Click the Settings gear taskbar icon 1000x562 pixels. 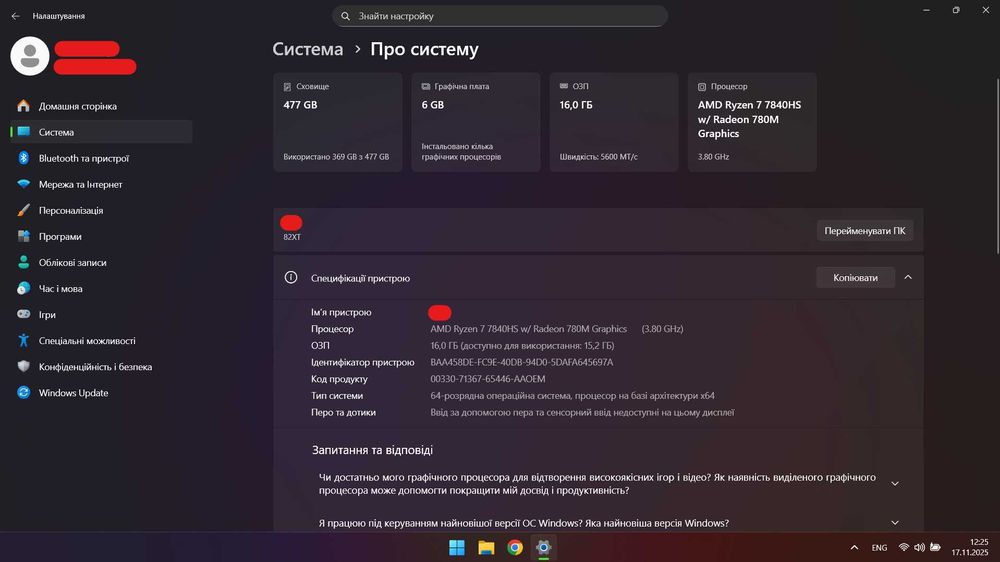tap(543, 547)
